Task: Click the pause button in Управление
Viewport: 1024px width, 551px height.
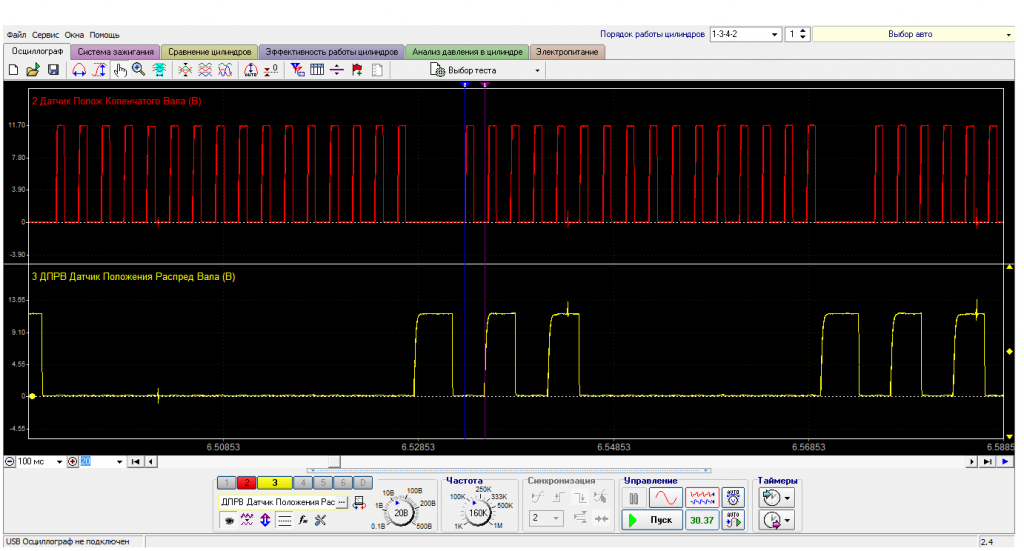Action: tap(634, 499)
